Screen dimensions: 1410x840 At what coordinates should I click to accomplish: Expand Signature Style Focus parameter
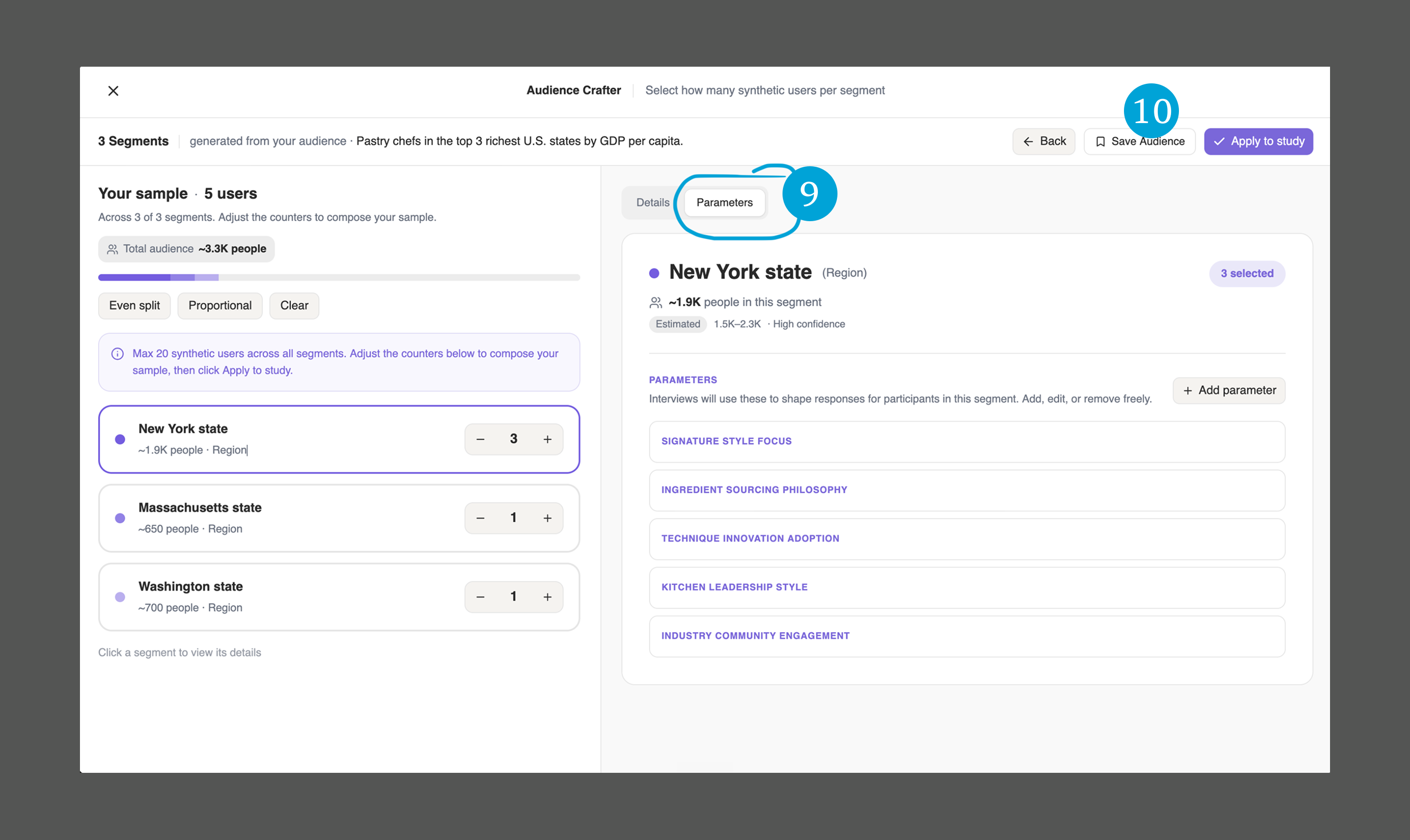[966, 441]
